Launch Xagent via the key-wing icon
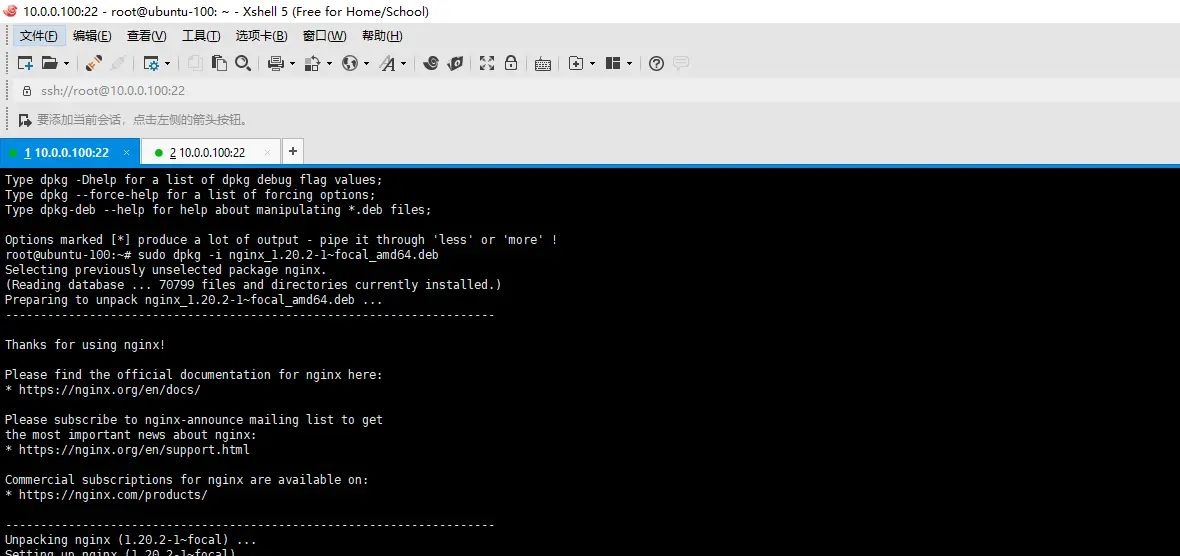 coord(455,63)
